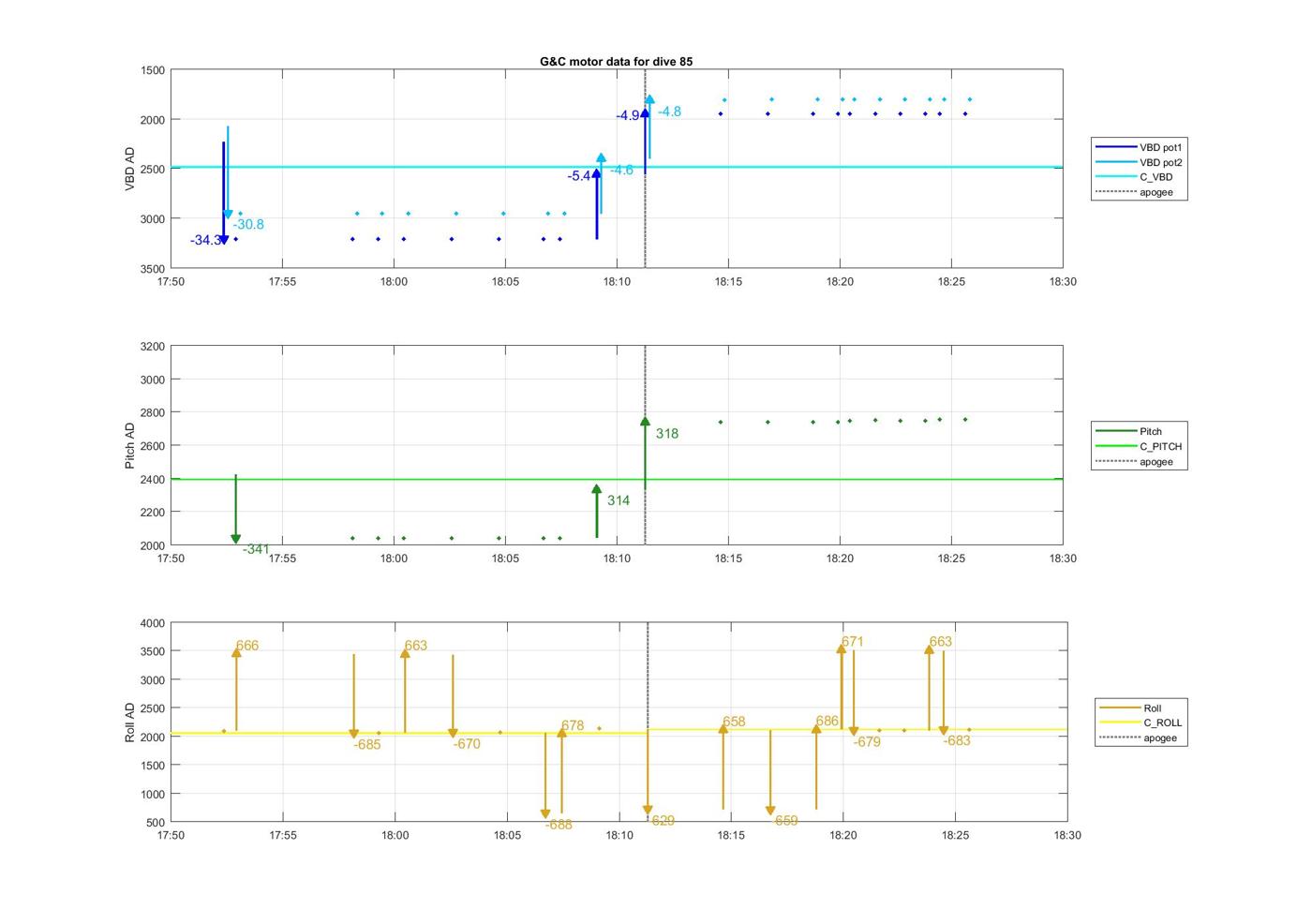The width and height of the screenshot is (1312, 924).
Task: Click the '-34.3' VBD annotation
Action: click(x=205, y=241)
